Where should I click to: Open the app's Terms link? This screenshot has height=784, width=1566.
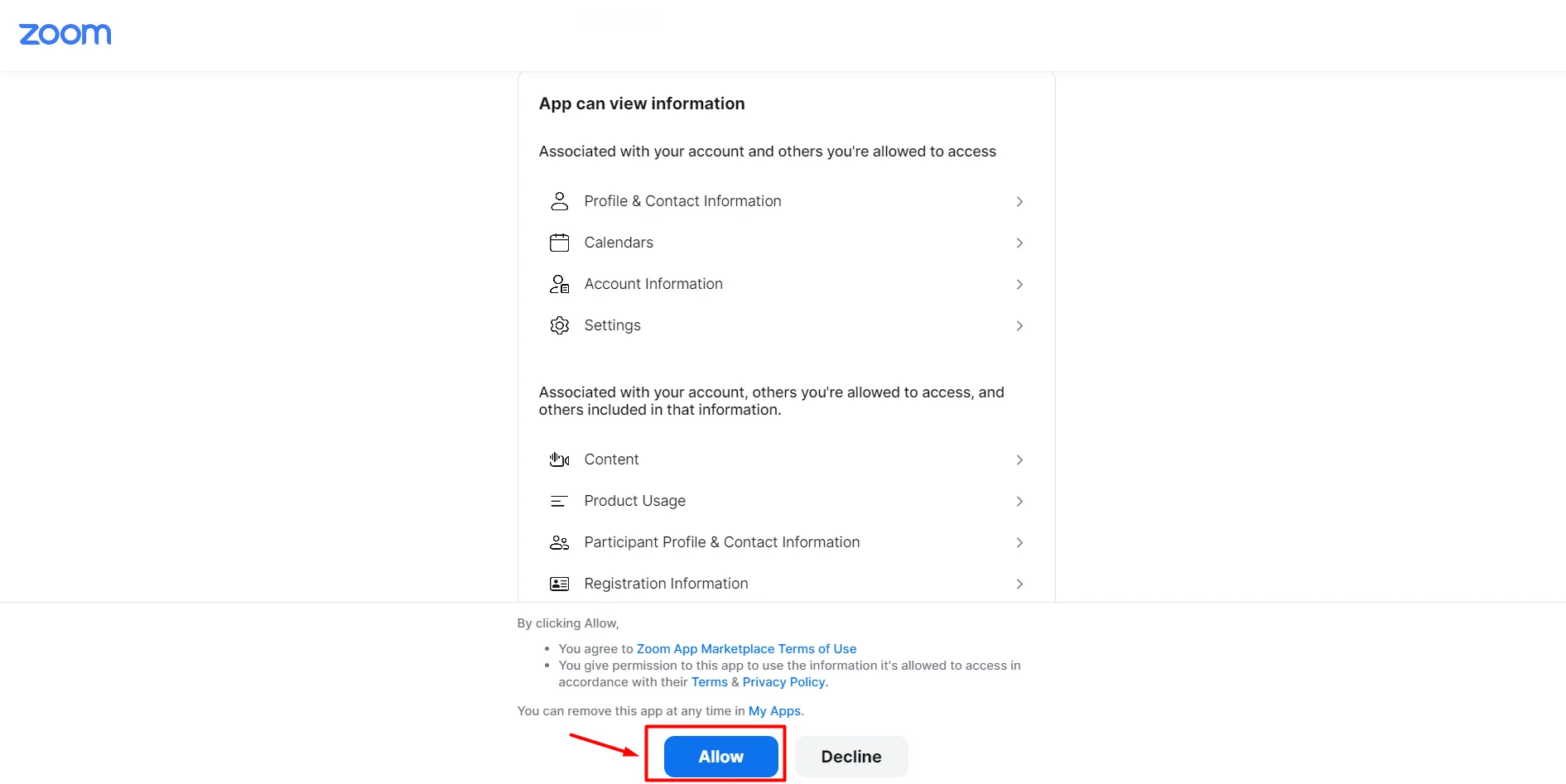click(x=709, y=681)
